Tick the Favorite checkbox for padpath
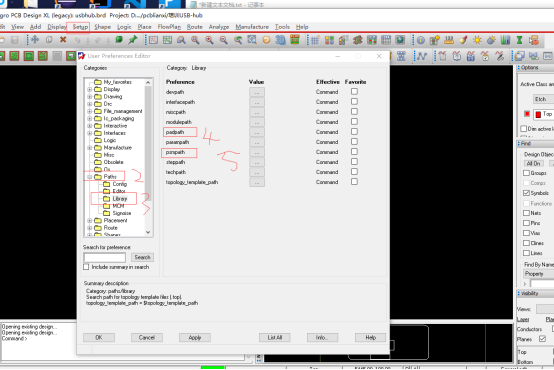 [x=354, y=131]
